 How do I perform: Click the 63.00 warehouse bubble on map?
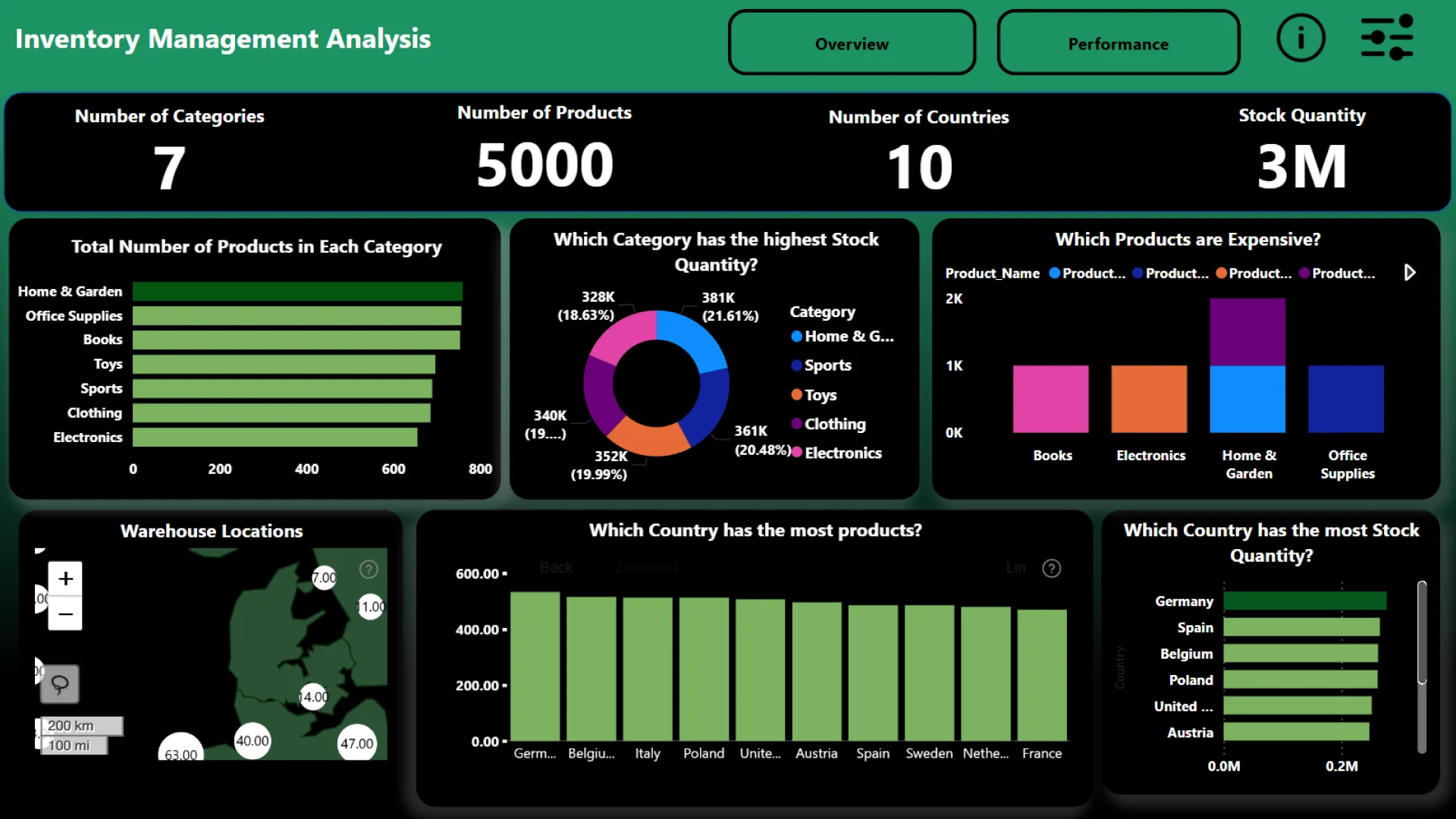pyautogui.click(x=180, y=749)
